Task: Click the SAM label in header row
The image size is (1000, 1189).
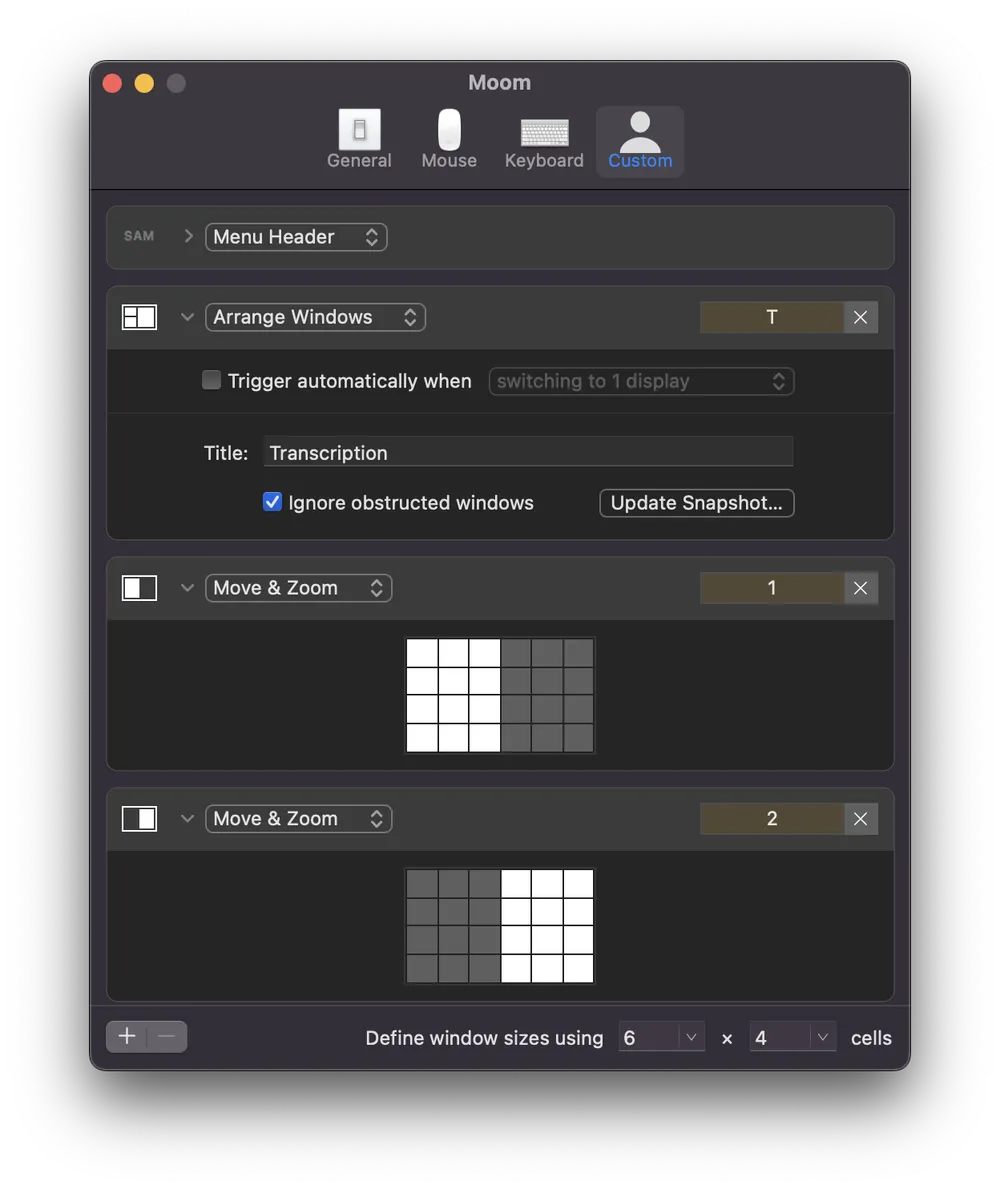Action: (139, 236)
